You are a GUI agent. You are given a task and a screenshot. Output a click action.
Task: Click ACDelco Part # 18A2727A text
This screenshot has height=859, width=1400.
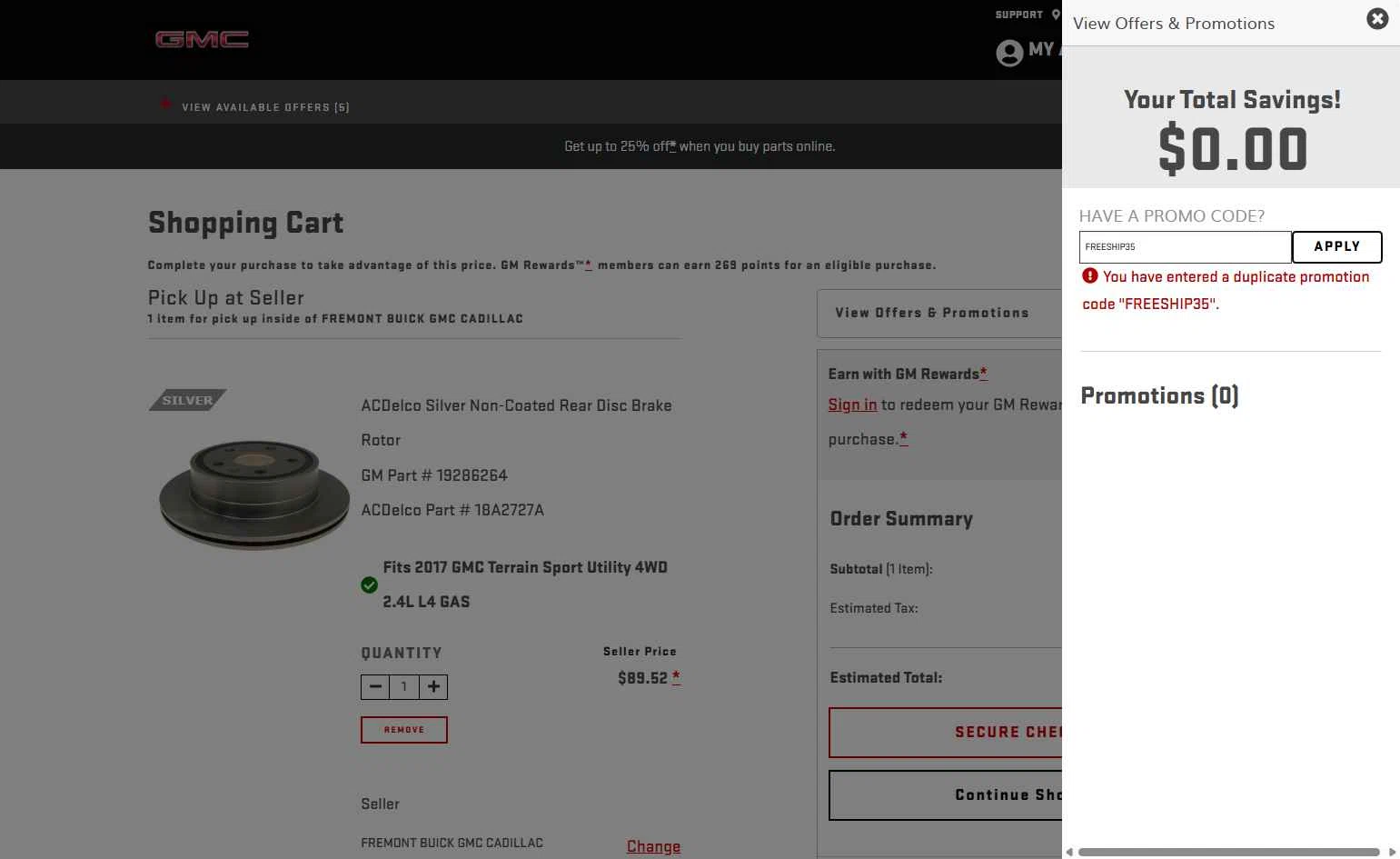tap(452, 510)
